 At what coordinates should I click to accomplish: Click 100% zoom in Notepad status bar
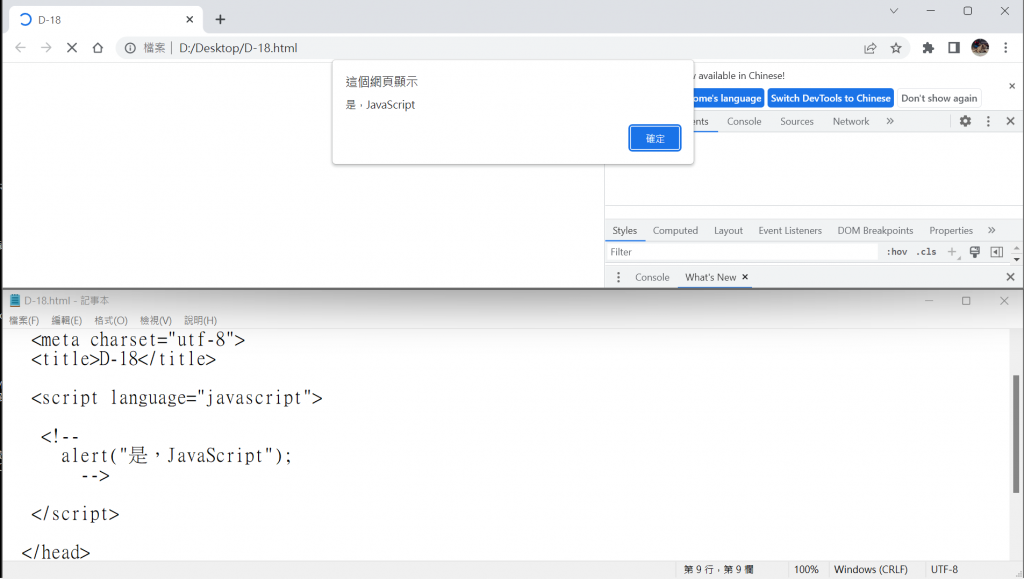(x=806, y=569)
